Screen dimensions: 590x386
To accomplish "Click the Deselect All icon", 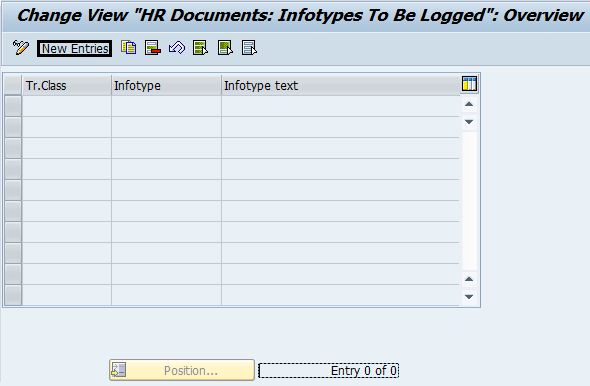I will coord(249,48).
